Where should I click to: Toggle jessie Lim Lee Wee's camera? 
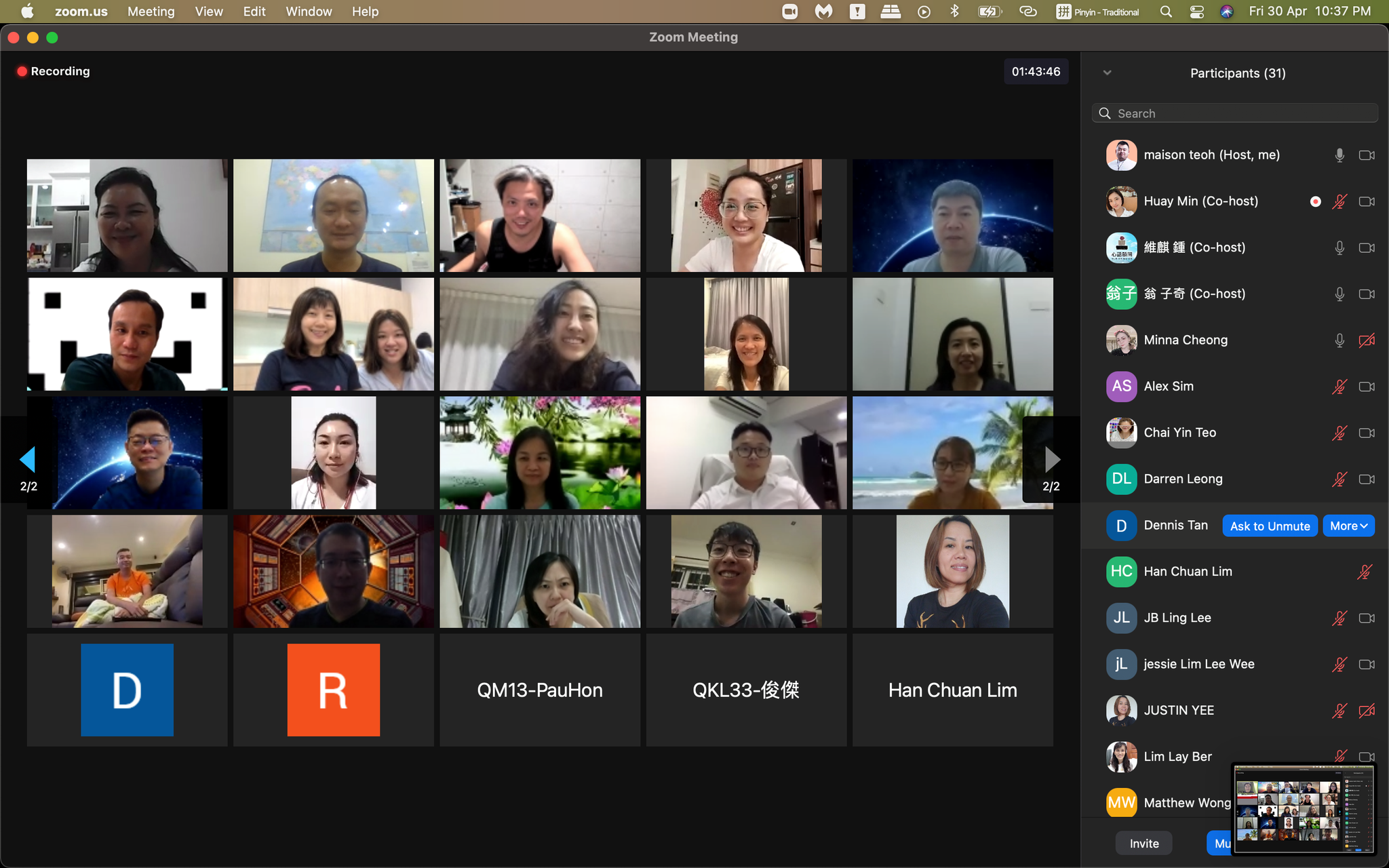pos(1366,665)
